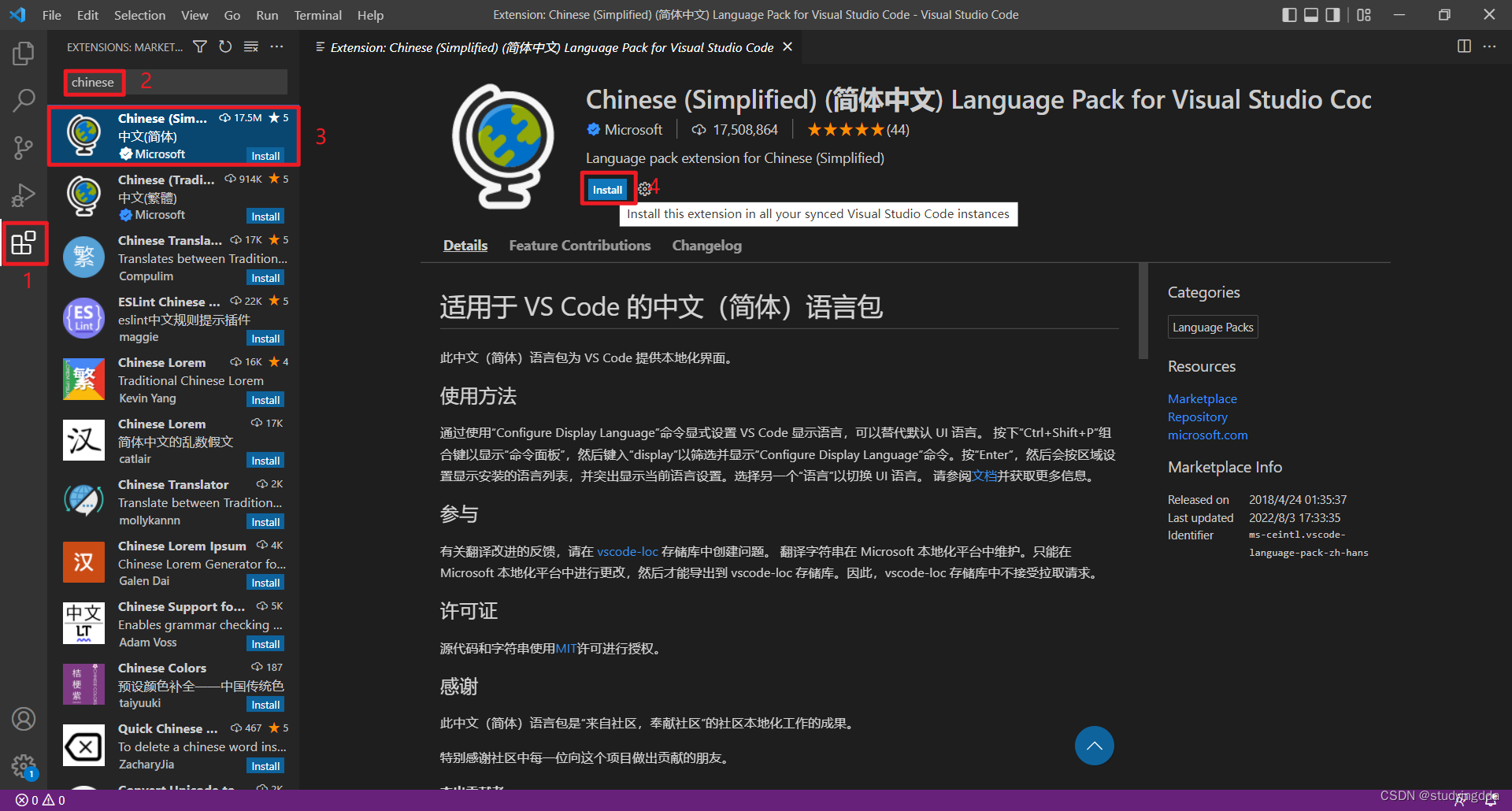Click the ESLint Chinese Rules extension icon
This screenshot has width=1512, height=811.
(83, 318)
